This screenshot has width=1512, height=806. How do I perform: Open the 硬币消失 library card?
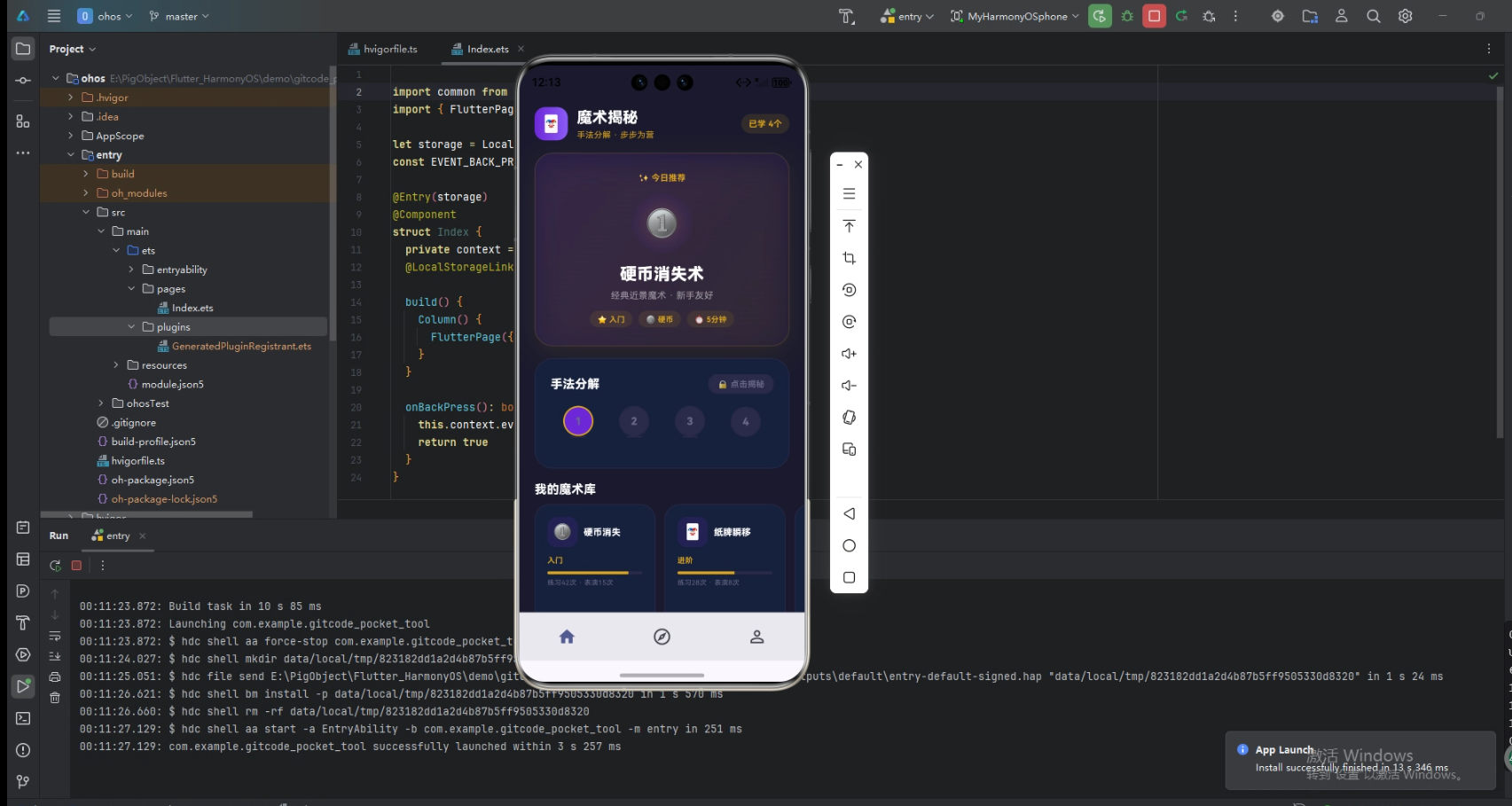[595, 558]
